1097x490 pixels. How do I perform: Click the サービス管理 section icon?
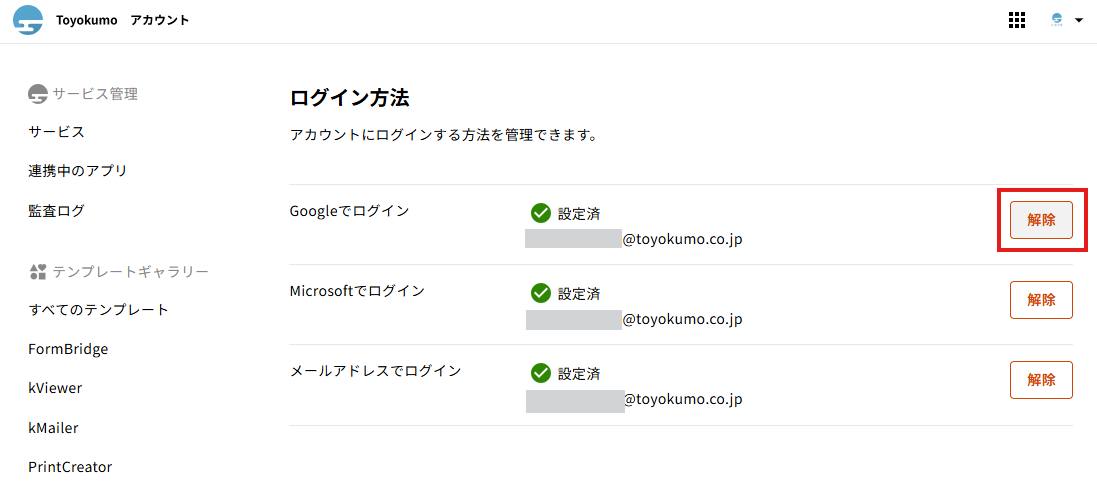tap(38, 94)
